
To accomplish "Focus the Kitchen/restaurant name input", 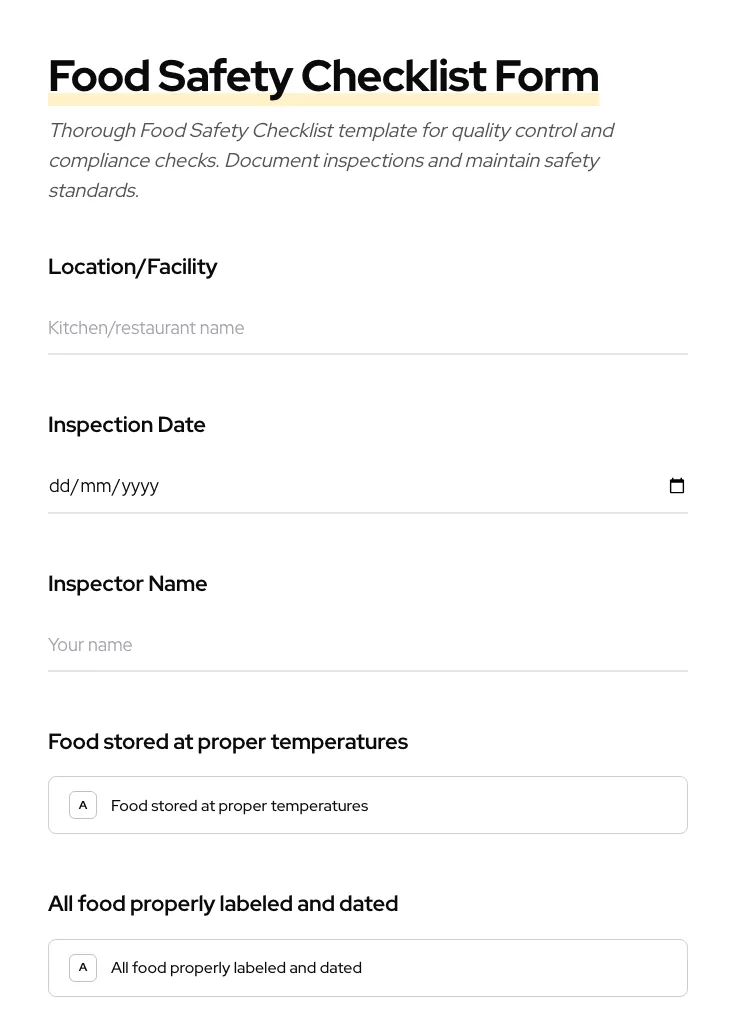I will (300, 328).
